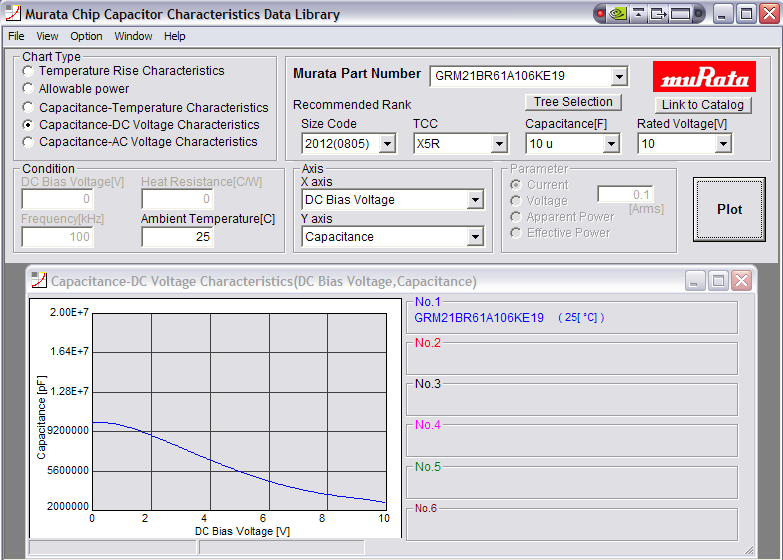Image resolution: width=783 pixels, height=560 pixels.
Task: Click the red dot title bar button
Action: click(x=601, y=13)
